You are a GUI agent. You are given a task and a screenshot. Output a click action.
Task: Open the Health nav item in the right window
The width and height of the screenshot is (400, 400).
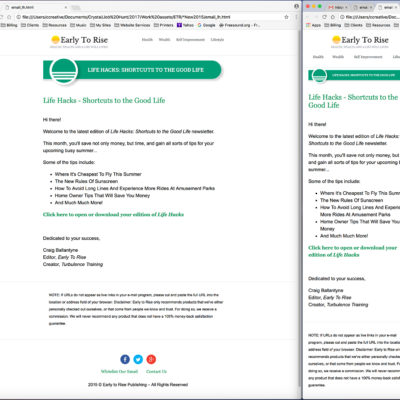point(318,57)
